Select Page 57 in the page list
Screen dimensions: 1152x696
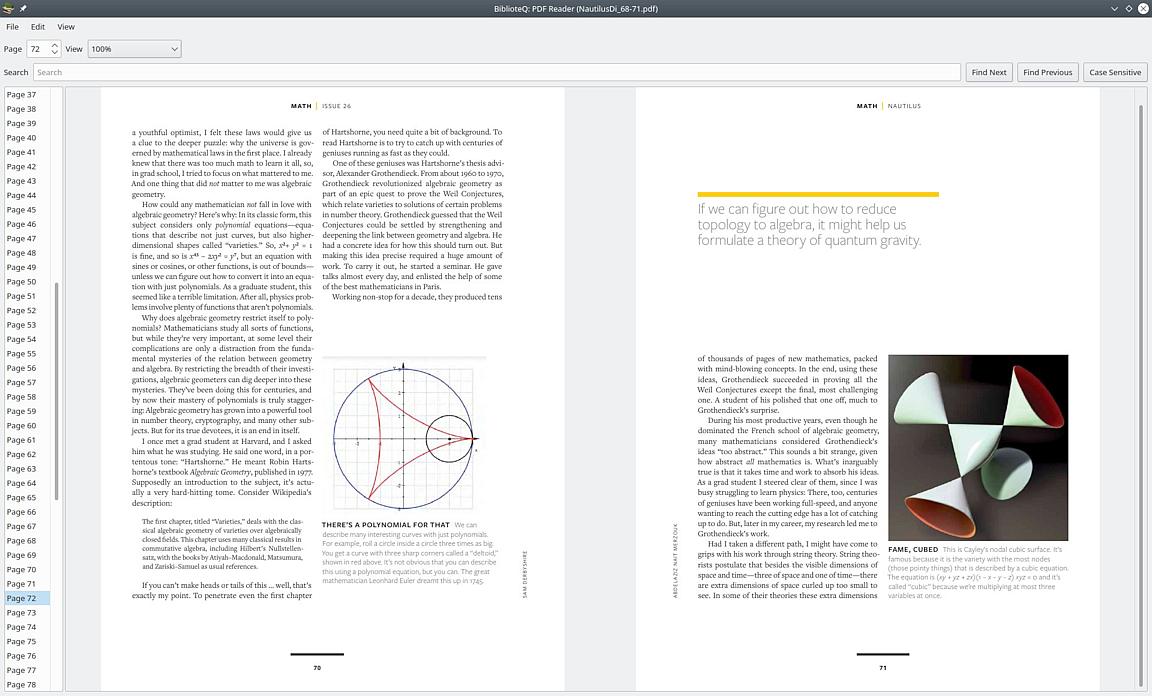click(x=27, y=382)
